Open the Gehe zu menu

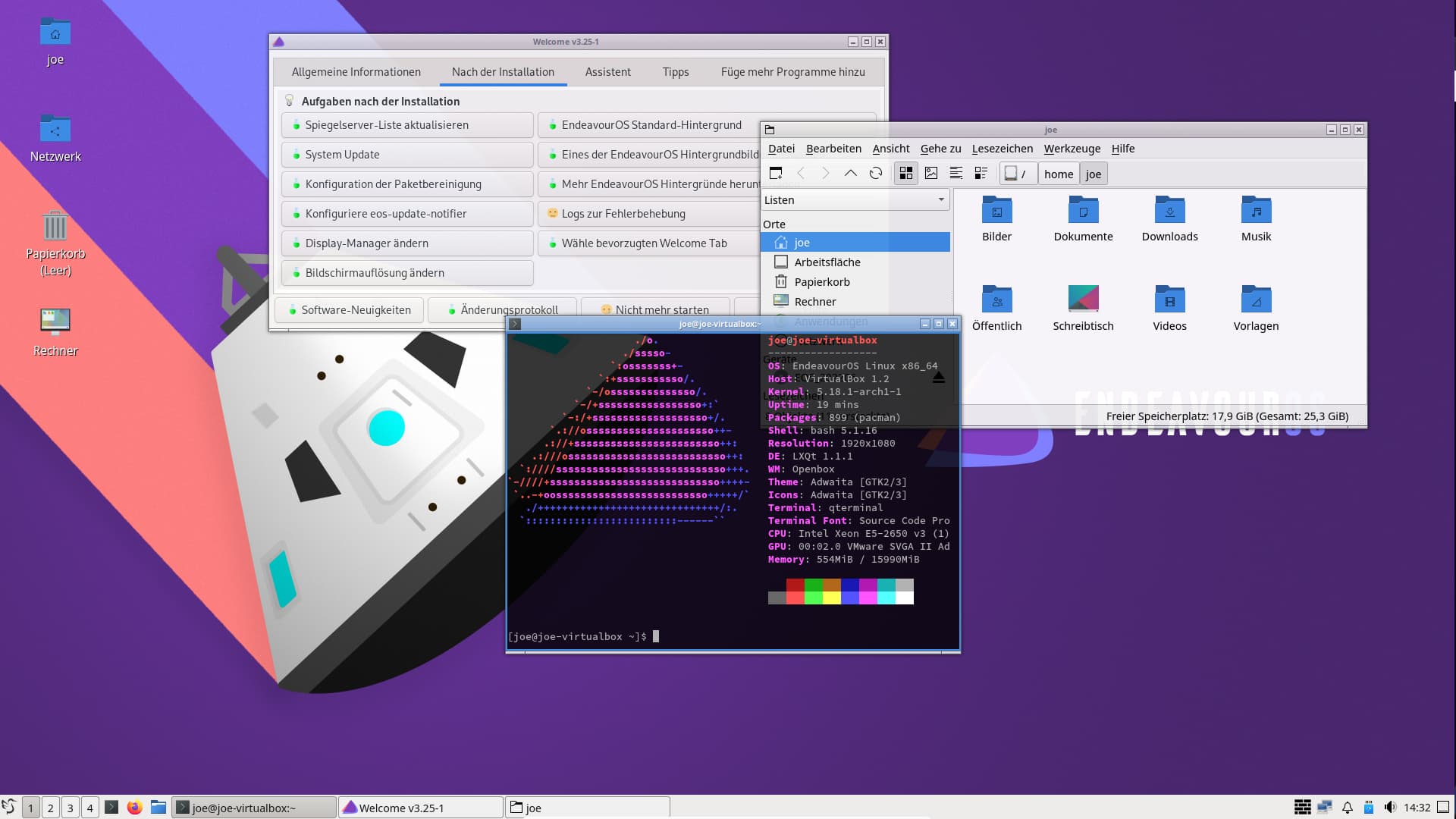940,149
